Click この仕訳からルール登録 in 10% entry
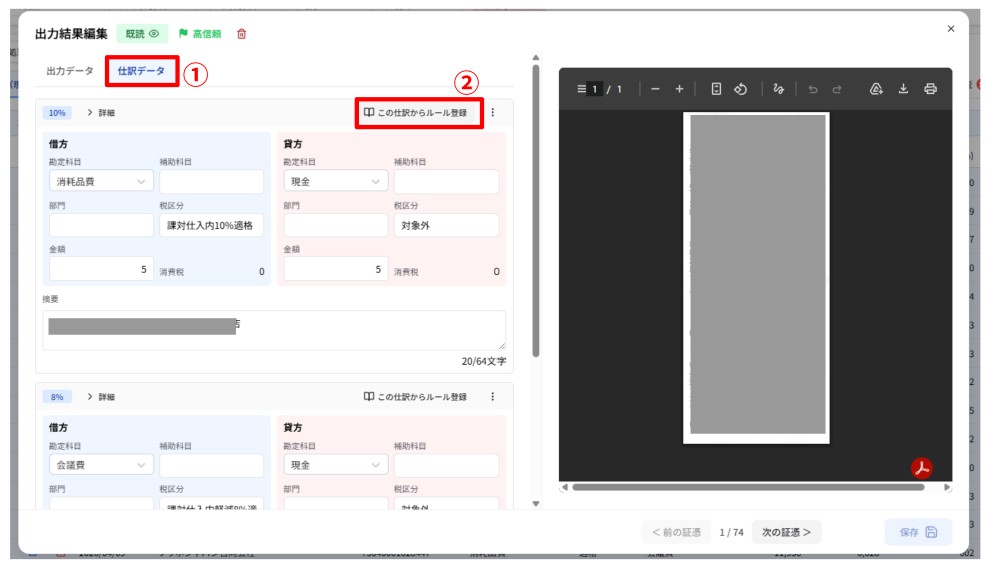Image resolution: width=1001 pixels, height=571 pixels. tap(416, 112)
